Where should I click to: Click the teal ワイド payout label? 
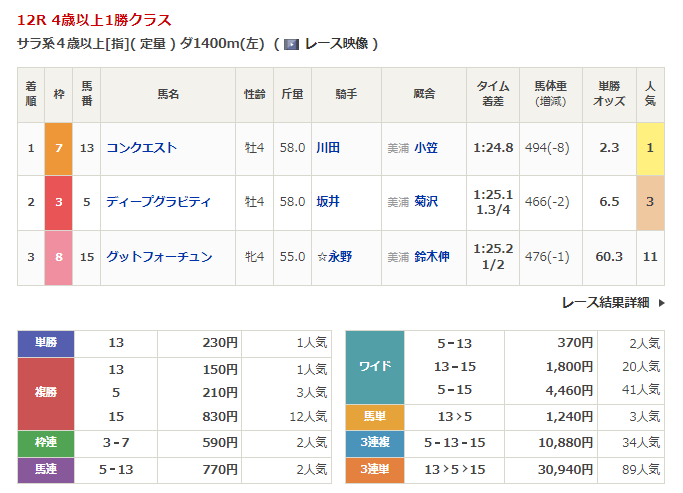tap(375, 366)
